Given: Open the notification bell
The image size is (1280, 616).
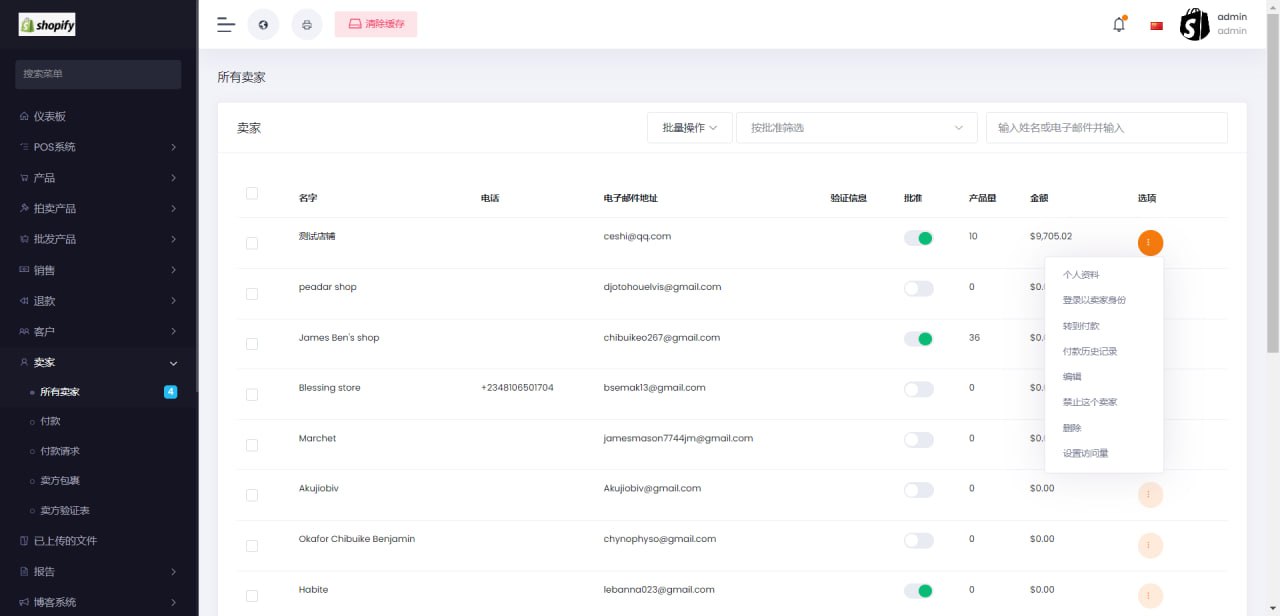Looking at the screenshot, I should 1119,25.
